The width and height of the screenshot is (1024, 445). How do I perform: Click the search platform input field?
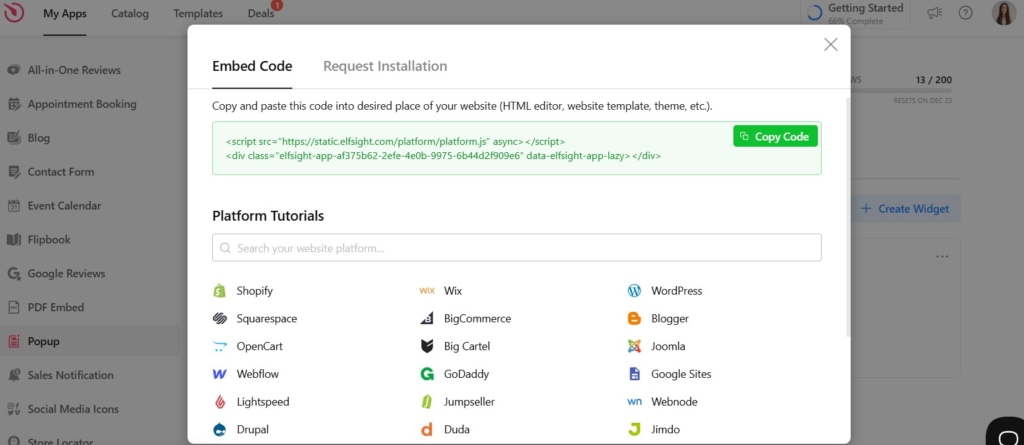point(517,248)
